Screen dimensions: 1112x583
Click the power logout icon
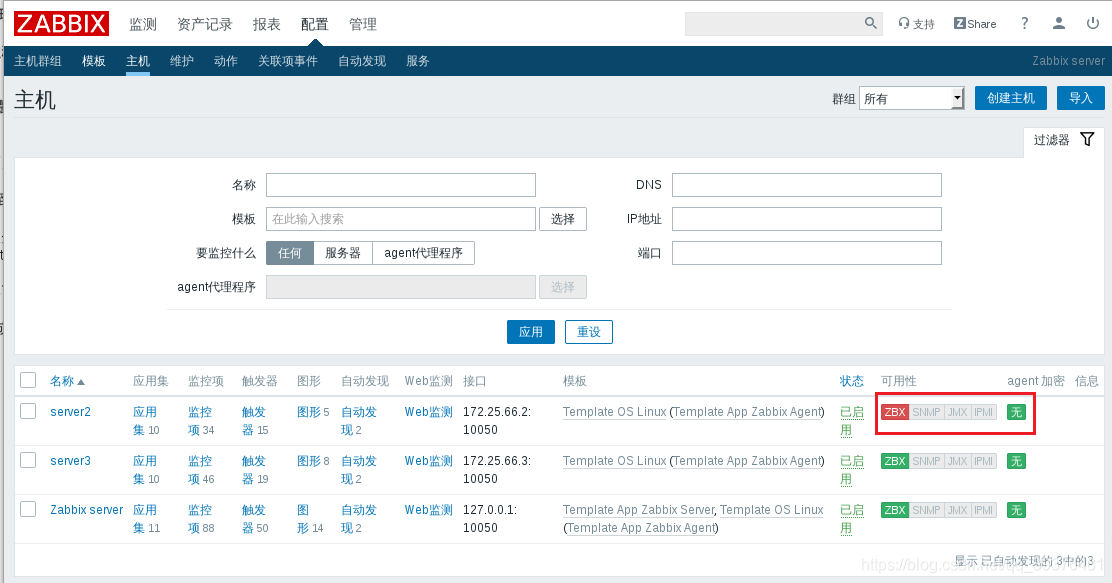point(1093,23)
